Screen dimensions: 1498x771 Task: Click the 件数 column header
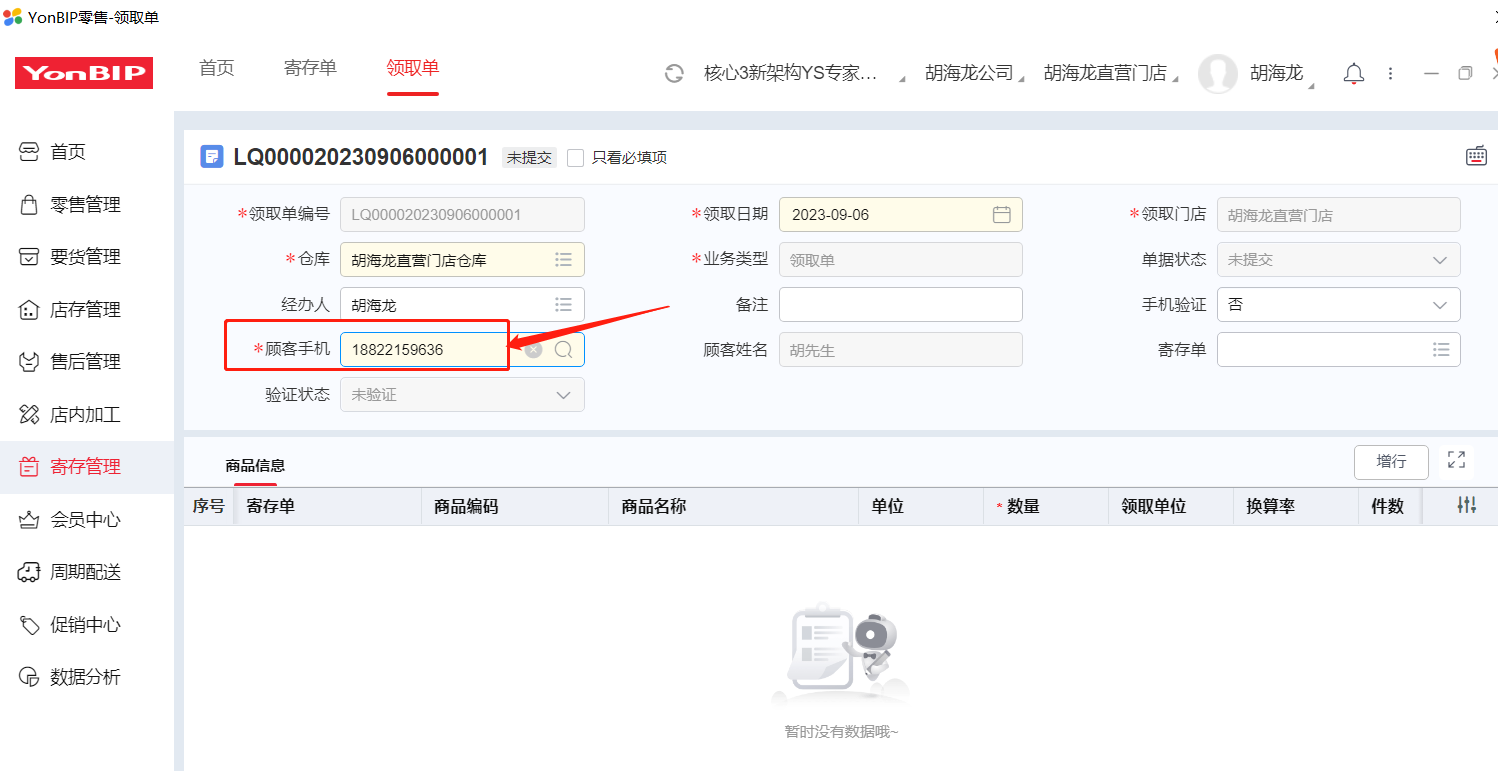(1389, 506)
